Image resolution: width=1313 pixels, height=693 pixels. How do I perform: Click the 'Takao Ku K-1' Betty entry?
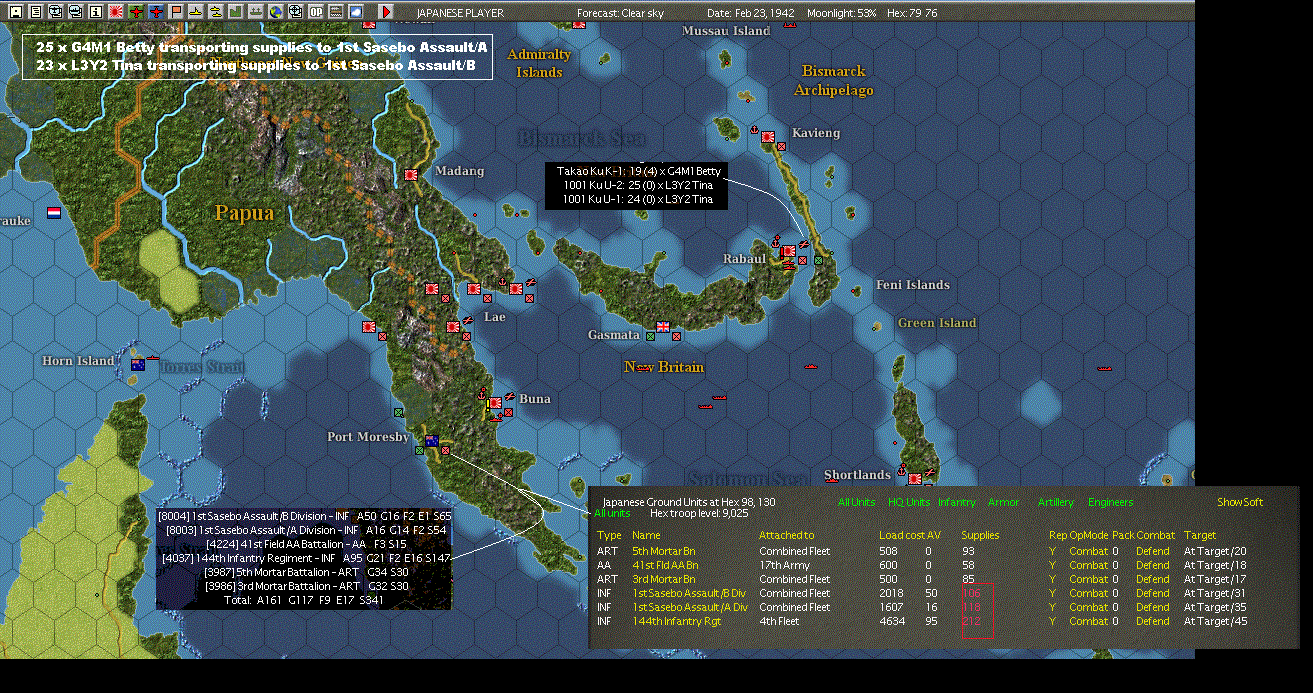coord(639,171)
